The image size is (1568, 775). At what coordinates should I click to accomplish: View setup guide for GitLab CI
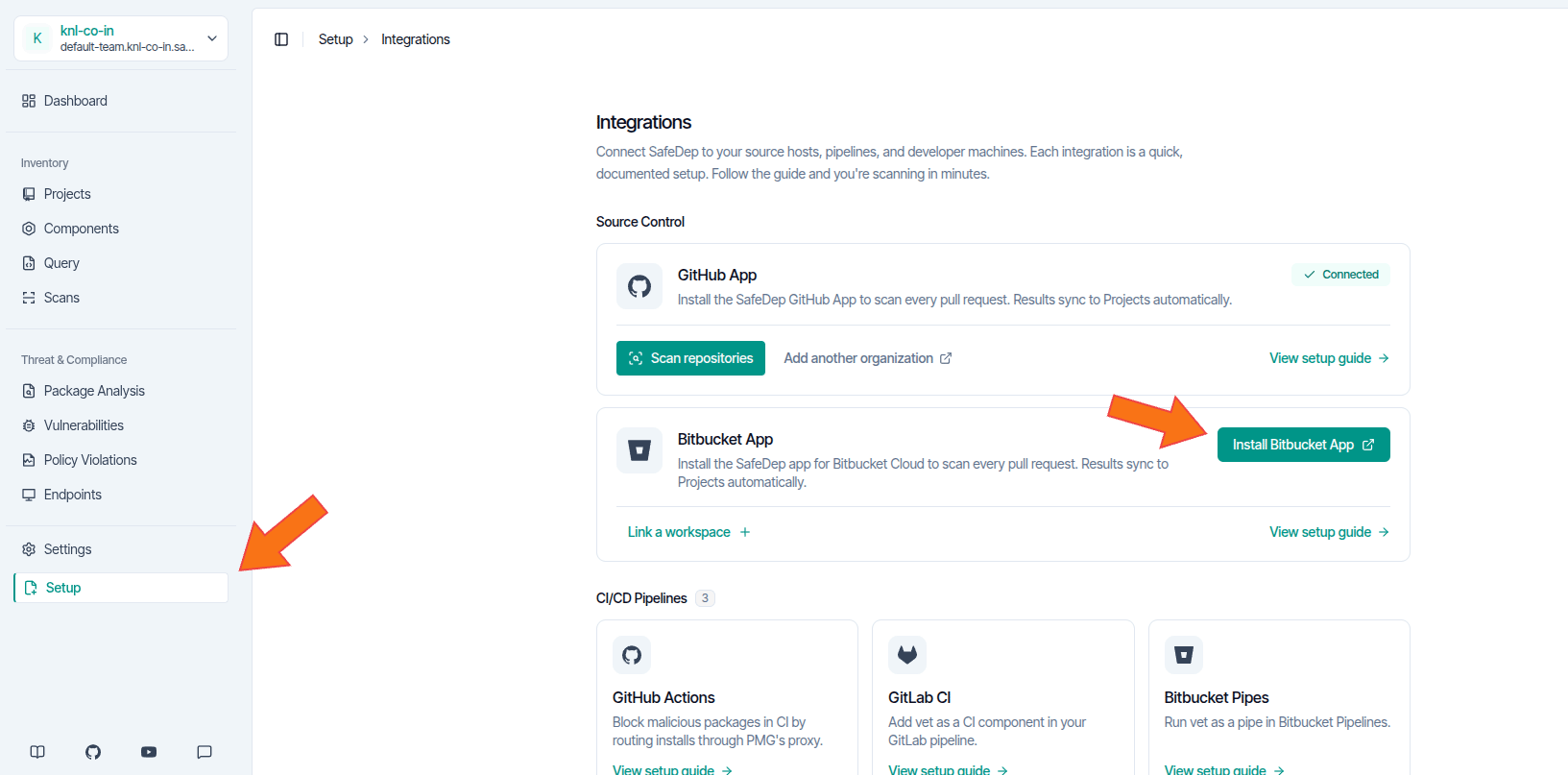click(949, 769)
